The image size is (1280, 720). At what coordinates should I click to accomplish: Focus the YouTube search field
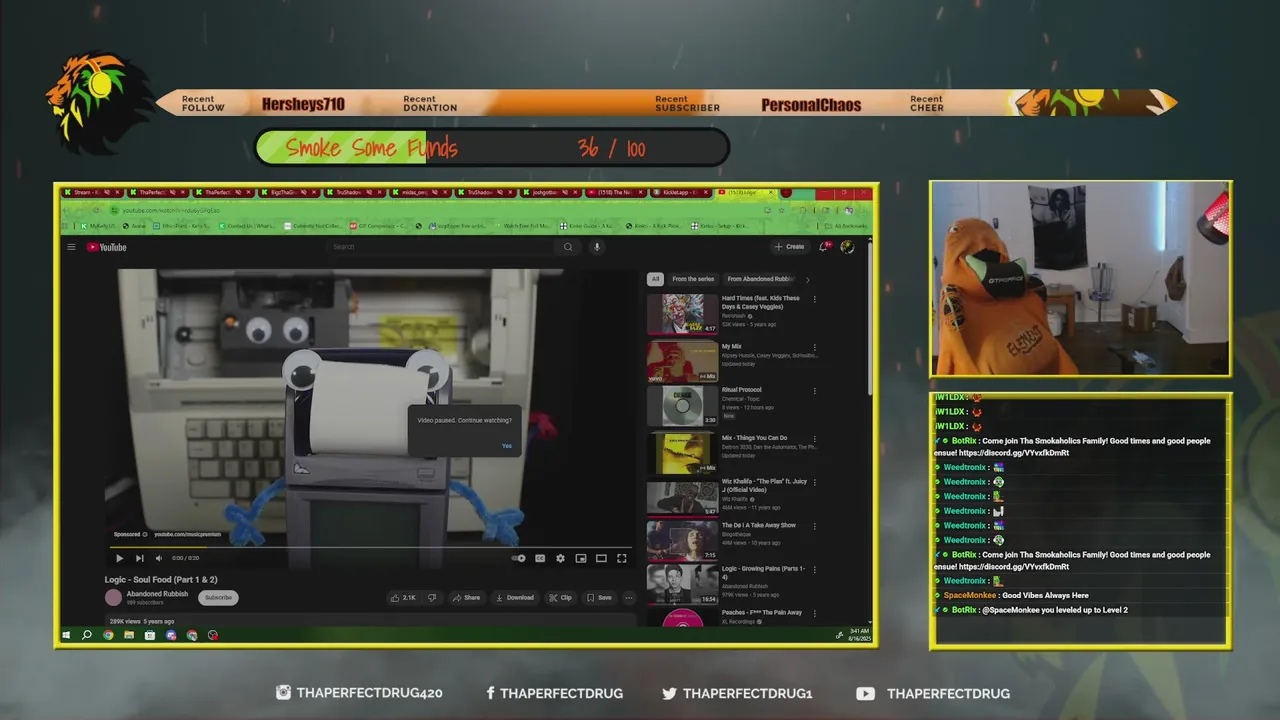443,247
